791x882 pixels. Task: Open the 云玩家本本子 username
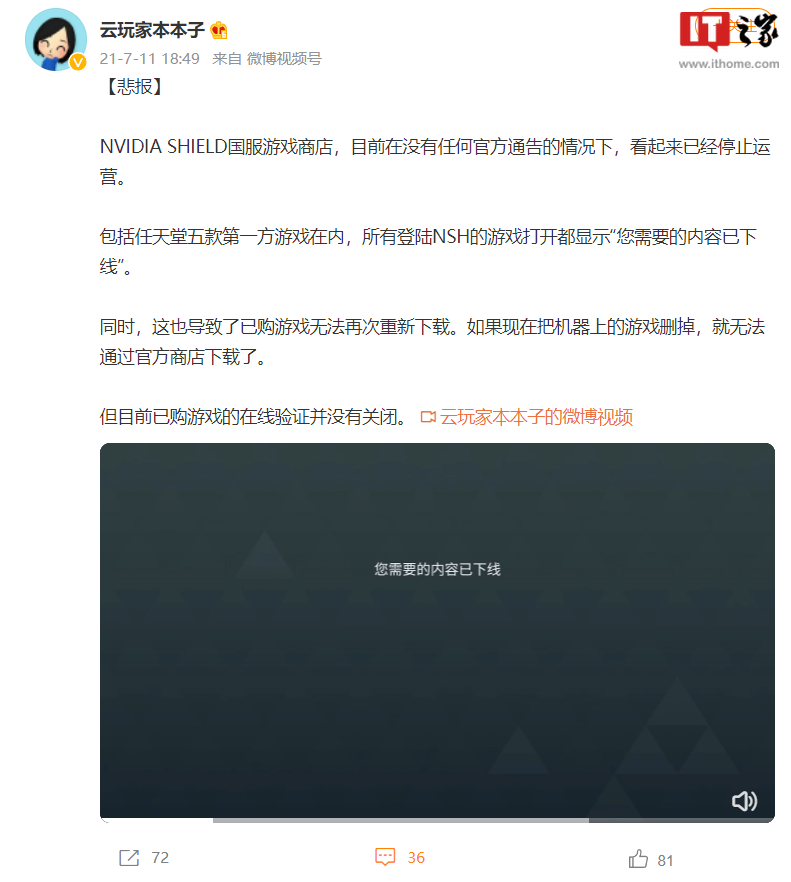point(152,30)
